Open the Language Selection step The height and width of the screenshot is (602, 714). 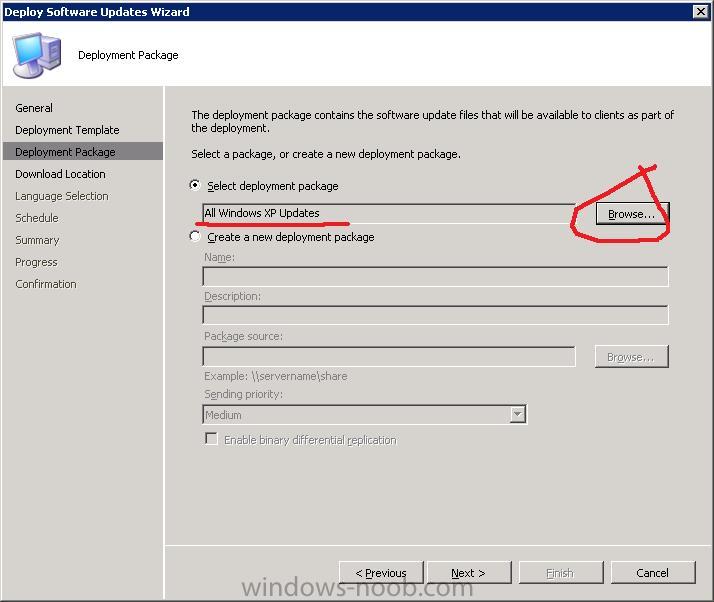tap(62, 196)
